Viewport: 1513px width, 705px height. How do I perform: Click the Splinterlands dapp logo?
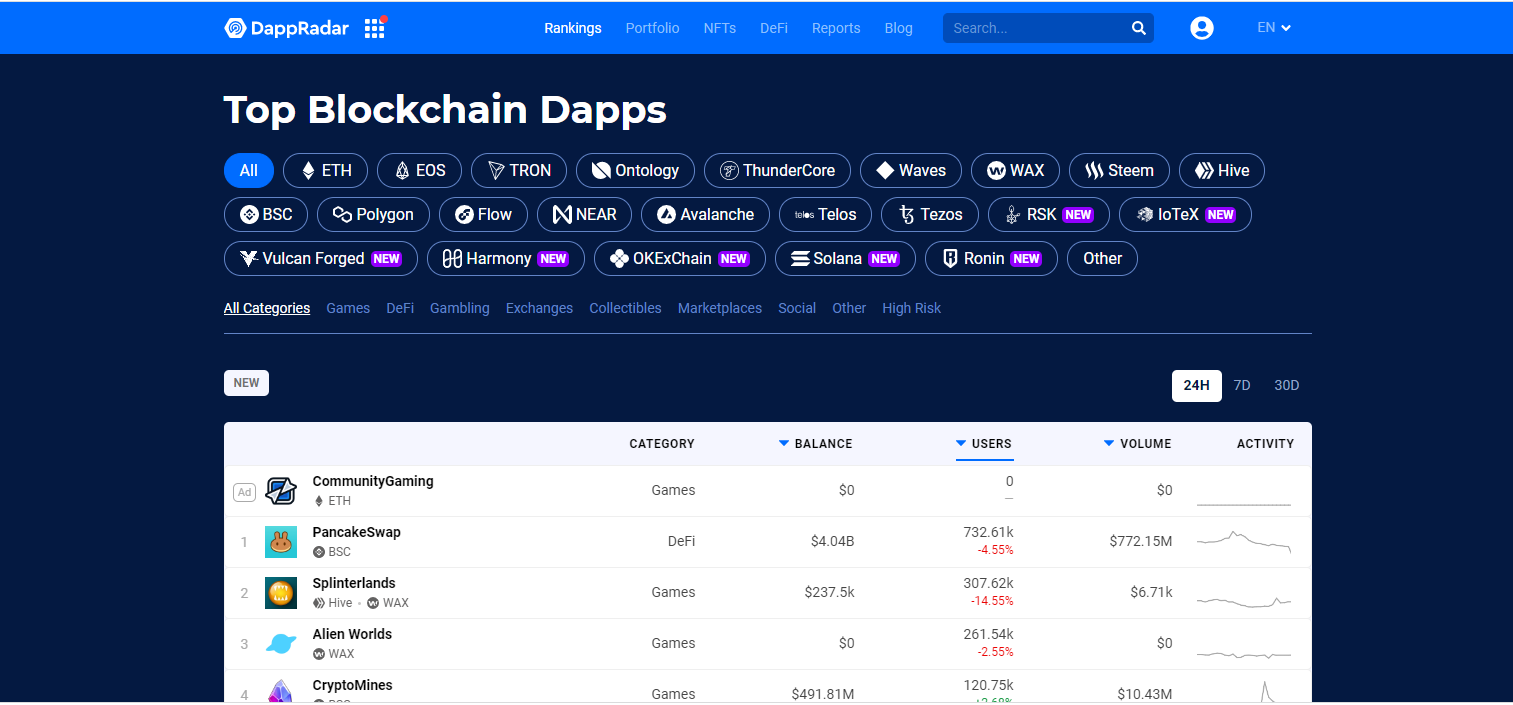click(x=281, y=593)
